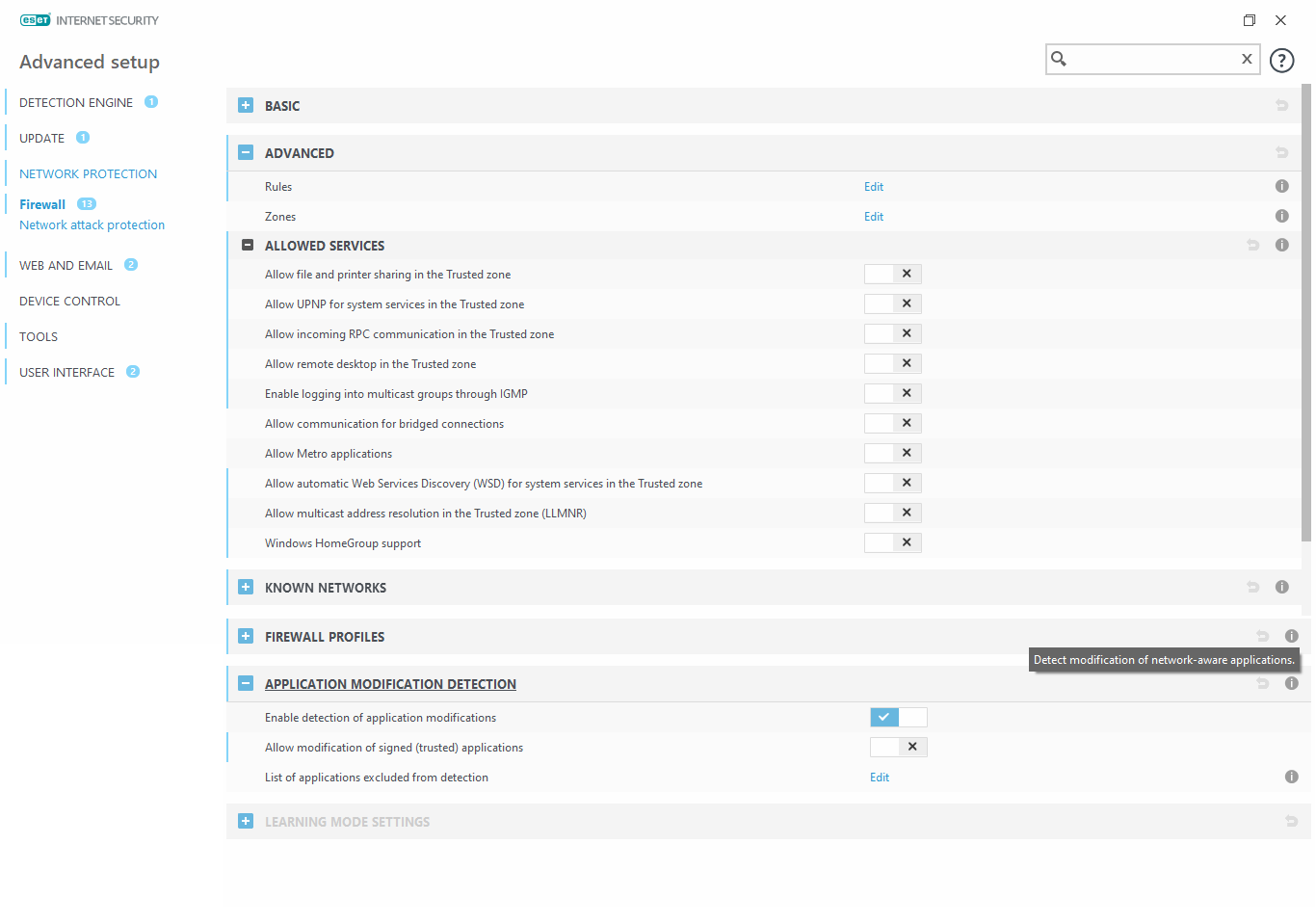Disable detection of application modifications

point(899,717)
